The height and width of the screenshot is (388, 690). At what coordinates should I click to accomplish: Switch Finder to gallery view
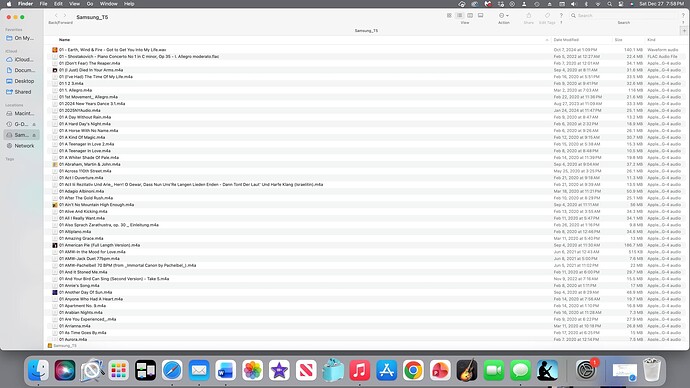point(481,15)
